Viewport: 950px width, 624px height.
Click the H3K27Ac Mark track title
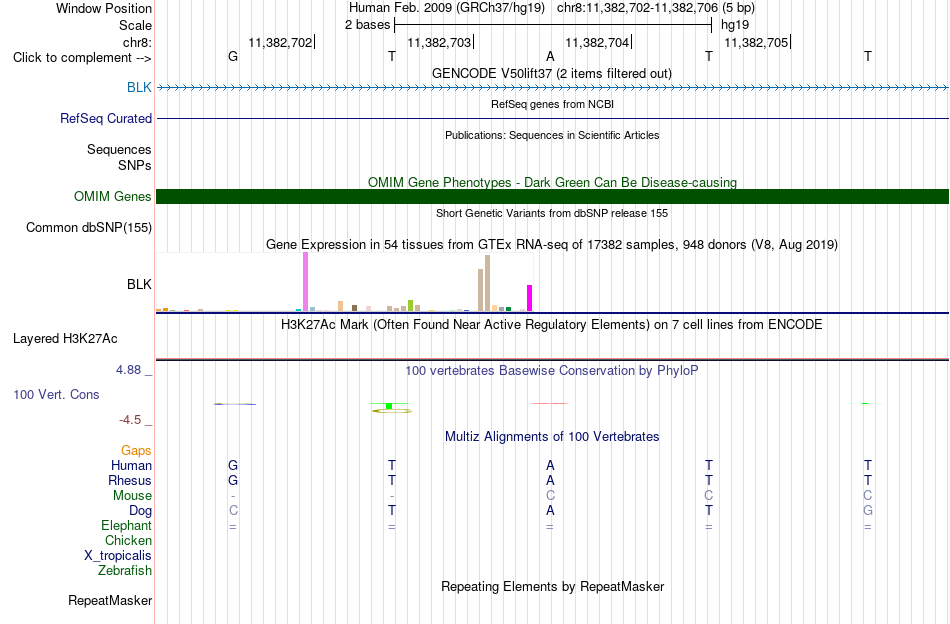point(551,324)
